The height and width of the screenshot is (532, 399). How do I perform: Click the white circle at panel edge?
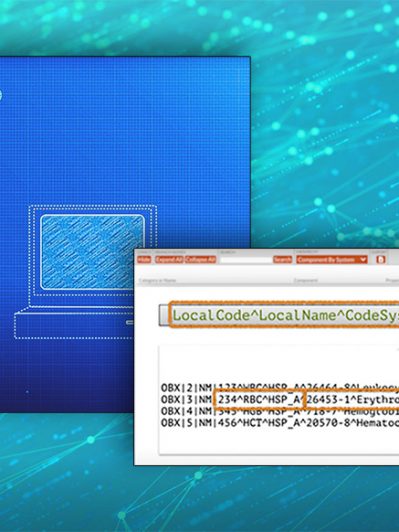coord(0,95)
